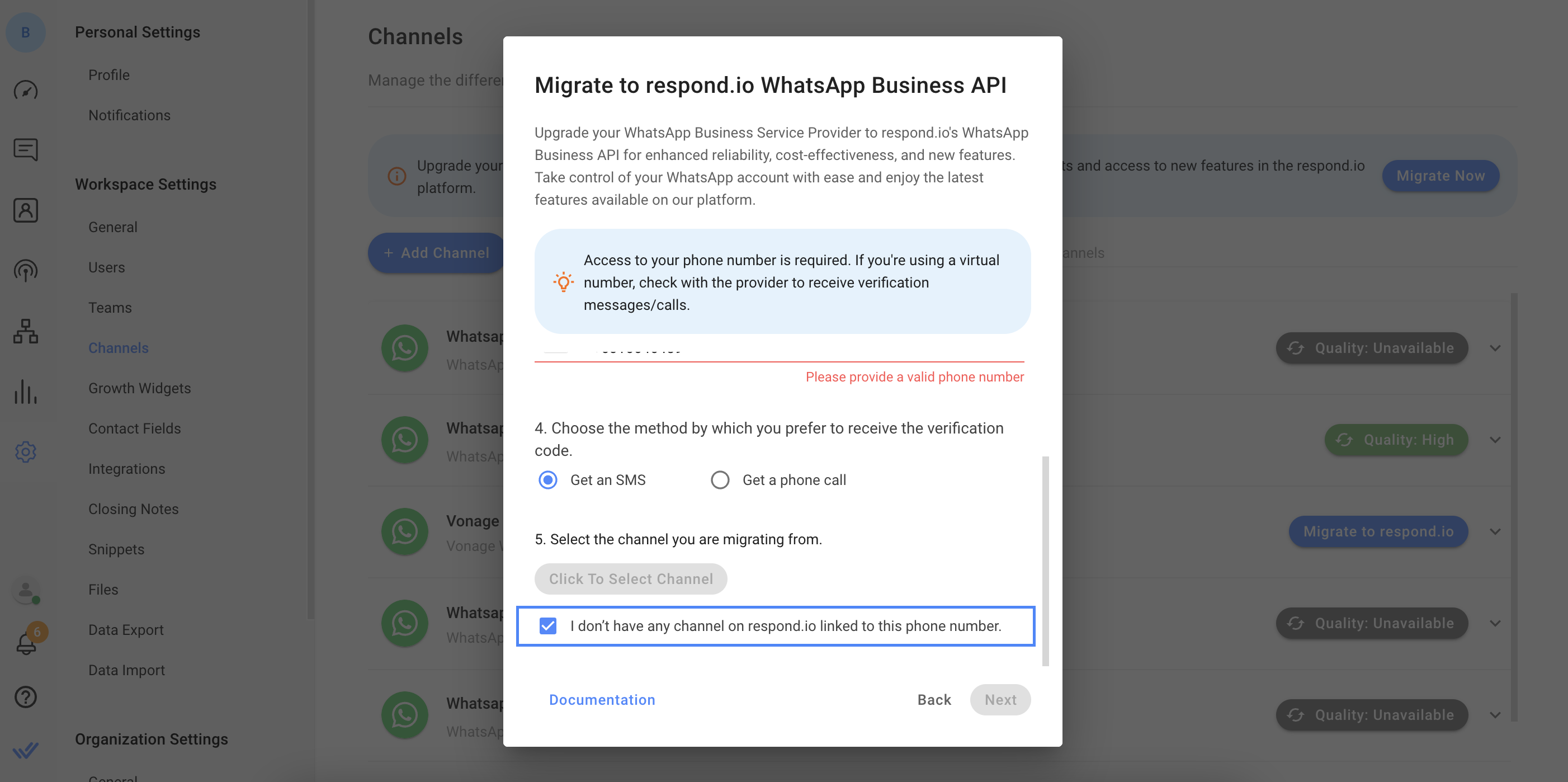Expand the first WhatsApp channel row chevron
Screen dimensions: 1568x782
coord(1495,348)
